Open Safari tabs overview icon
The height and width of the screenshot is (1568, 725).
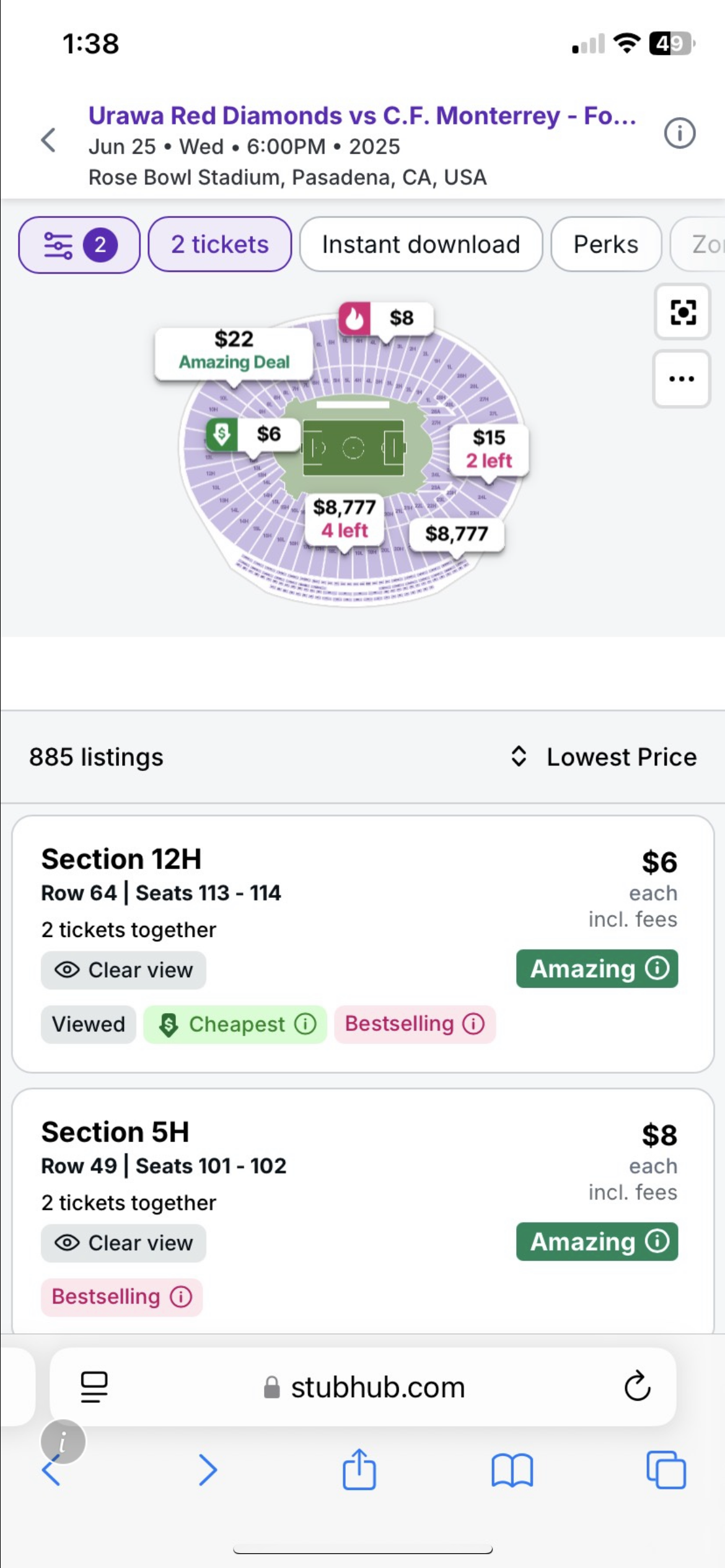[666, 1469]
